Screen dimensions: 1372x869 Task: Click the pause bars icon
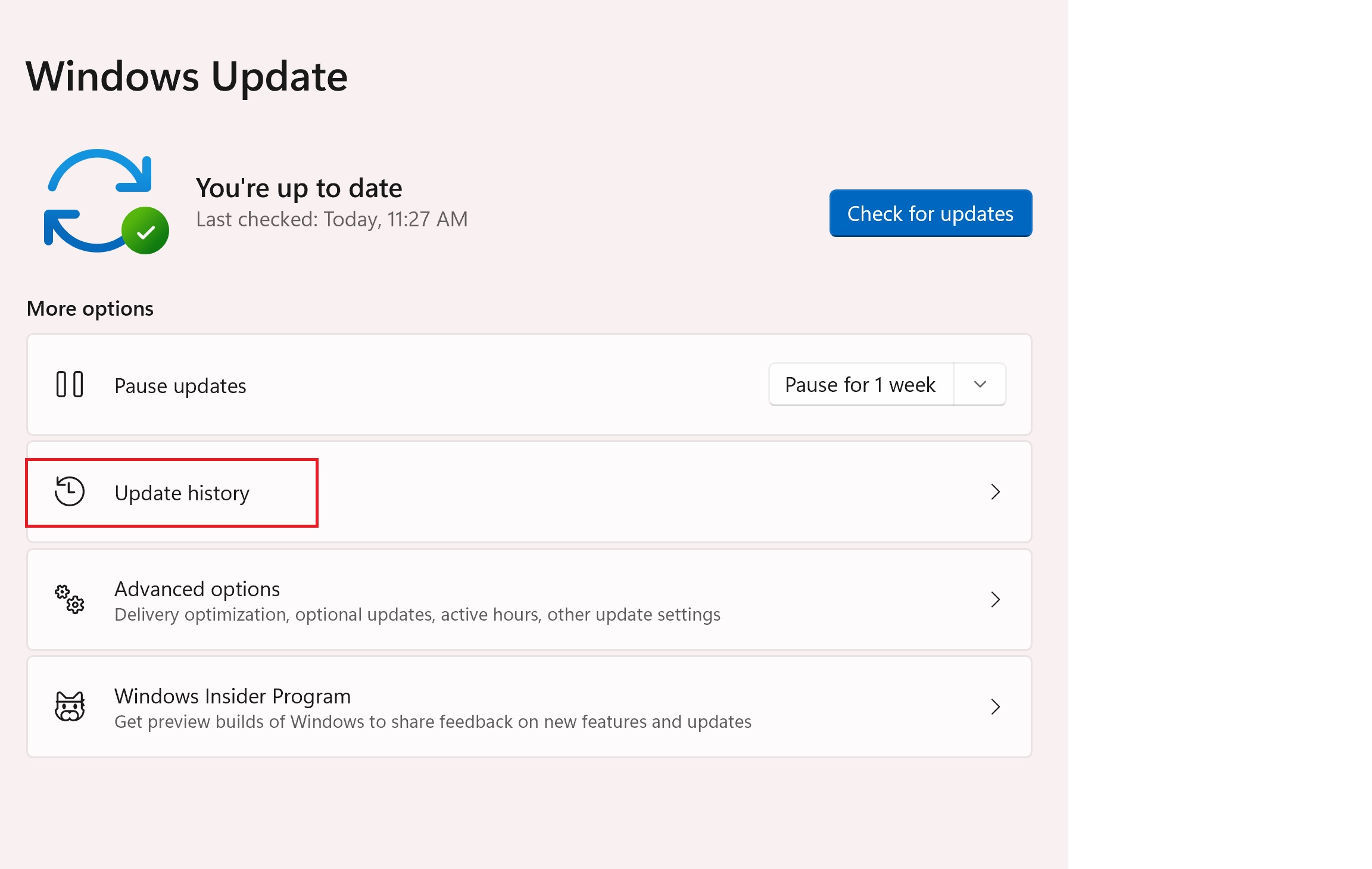70,384
